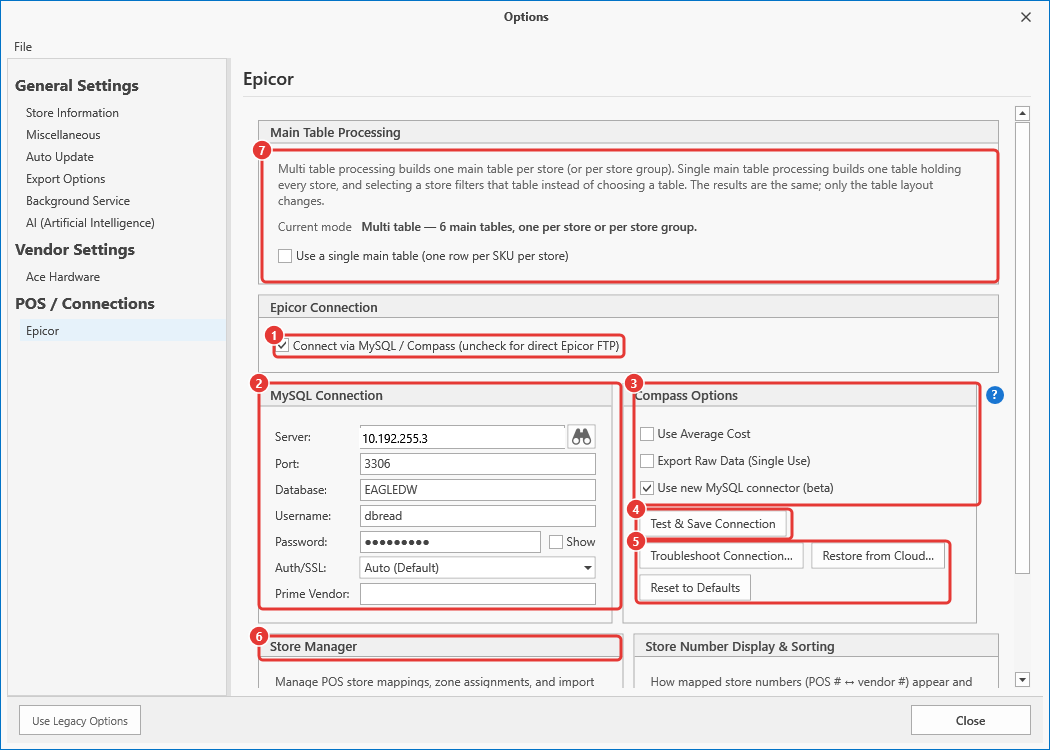Click the Port field showing 3306
The image size is (1050, 750).
(x=477, y=464)
